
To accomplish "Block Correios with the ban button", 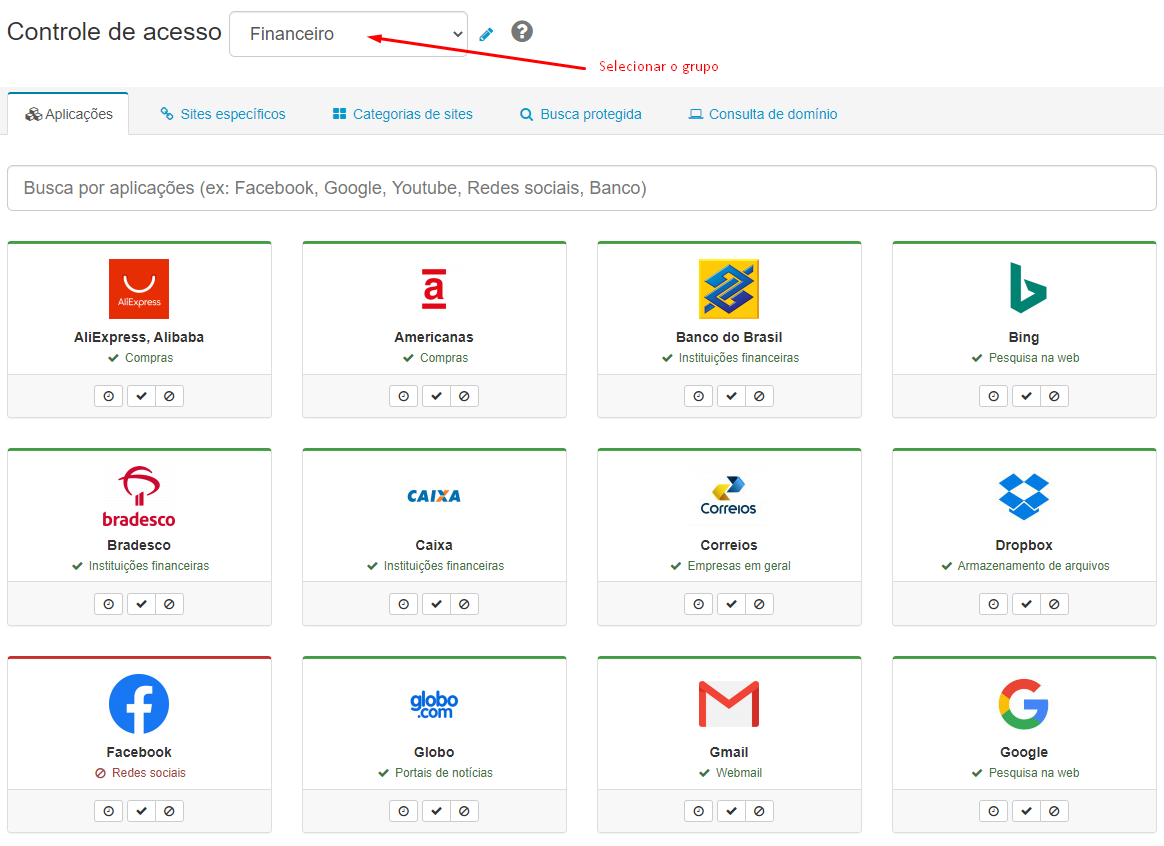I will tap(759, 604).
